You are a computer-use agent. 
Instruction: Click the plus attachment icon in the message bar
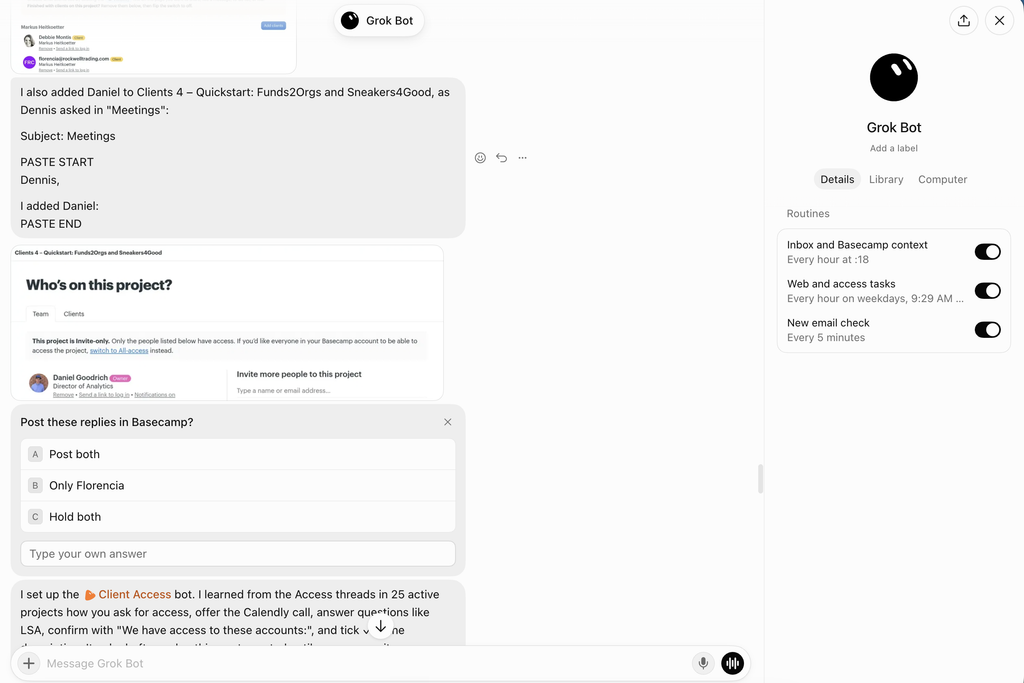tap(29, 663)
